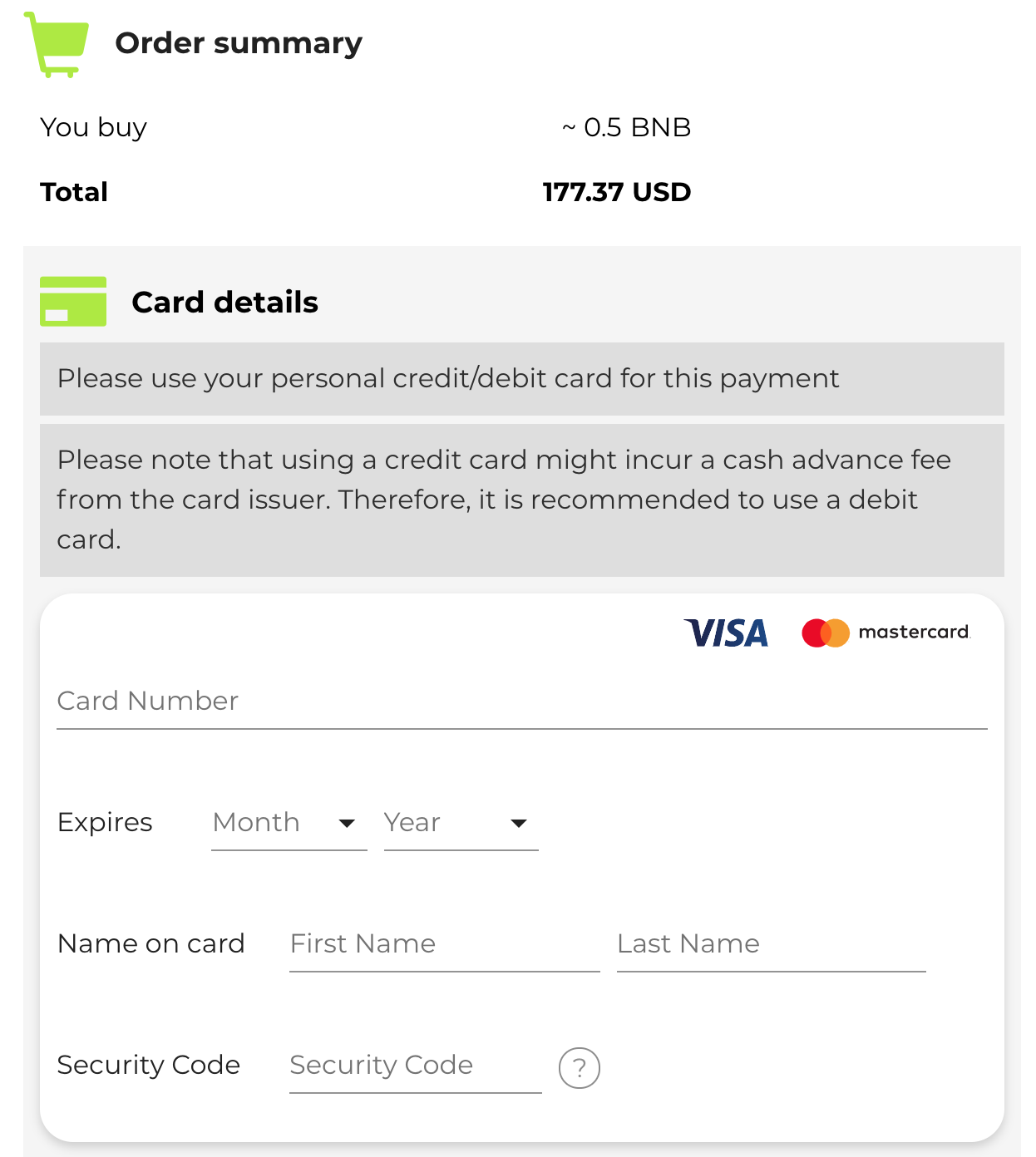Screen dimensions: 1036x1157
Task: Click the Order summary heading
Action: click(x=239, y=43)
